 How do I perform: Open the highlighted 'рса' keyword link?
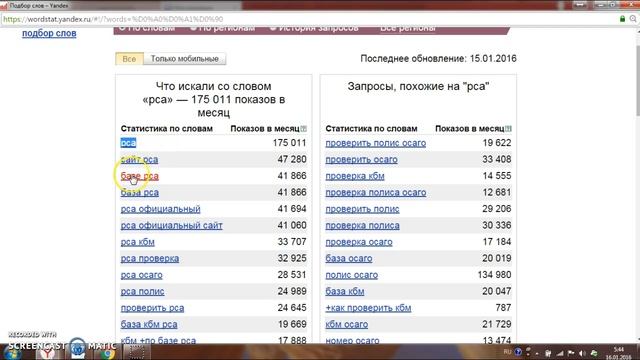[x=128, y=143]
